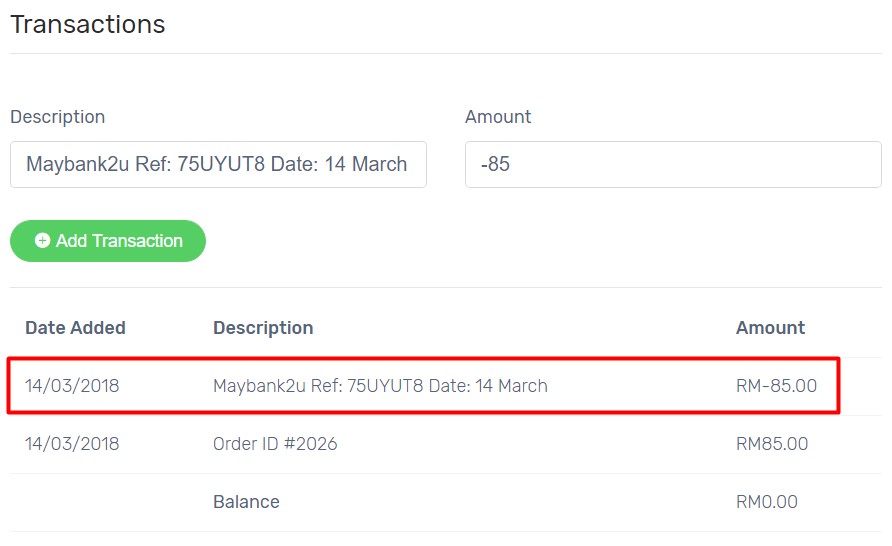The height and width of the screenshot is (546, 892).
Task: Click the Balance row label
Action: [x=246, y=502]
